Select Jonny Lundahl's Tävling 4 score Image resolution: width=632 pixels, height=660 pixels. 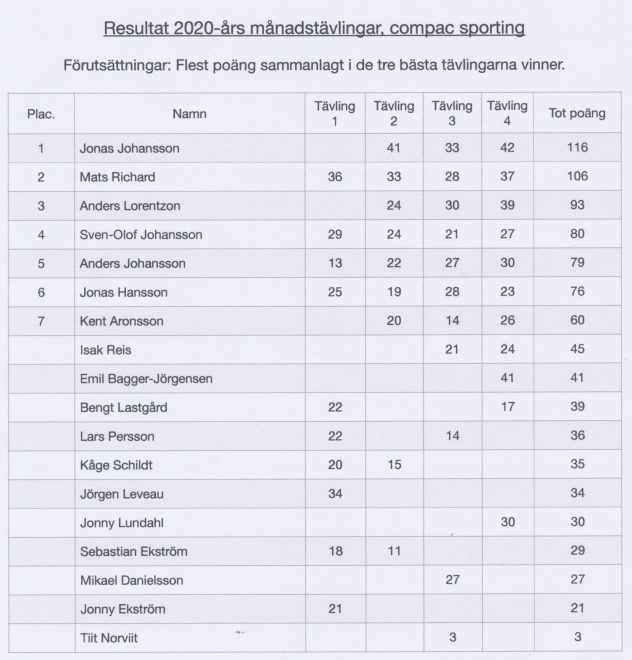[x=508, y=522]
